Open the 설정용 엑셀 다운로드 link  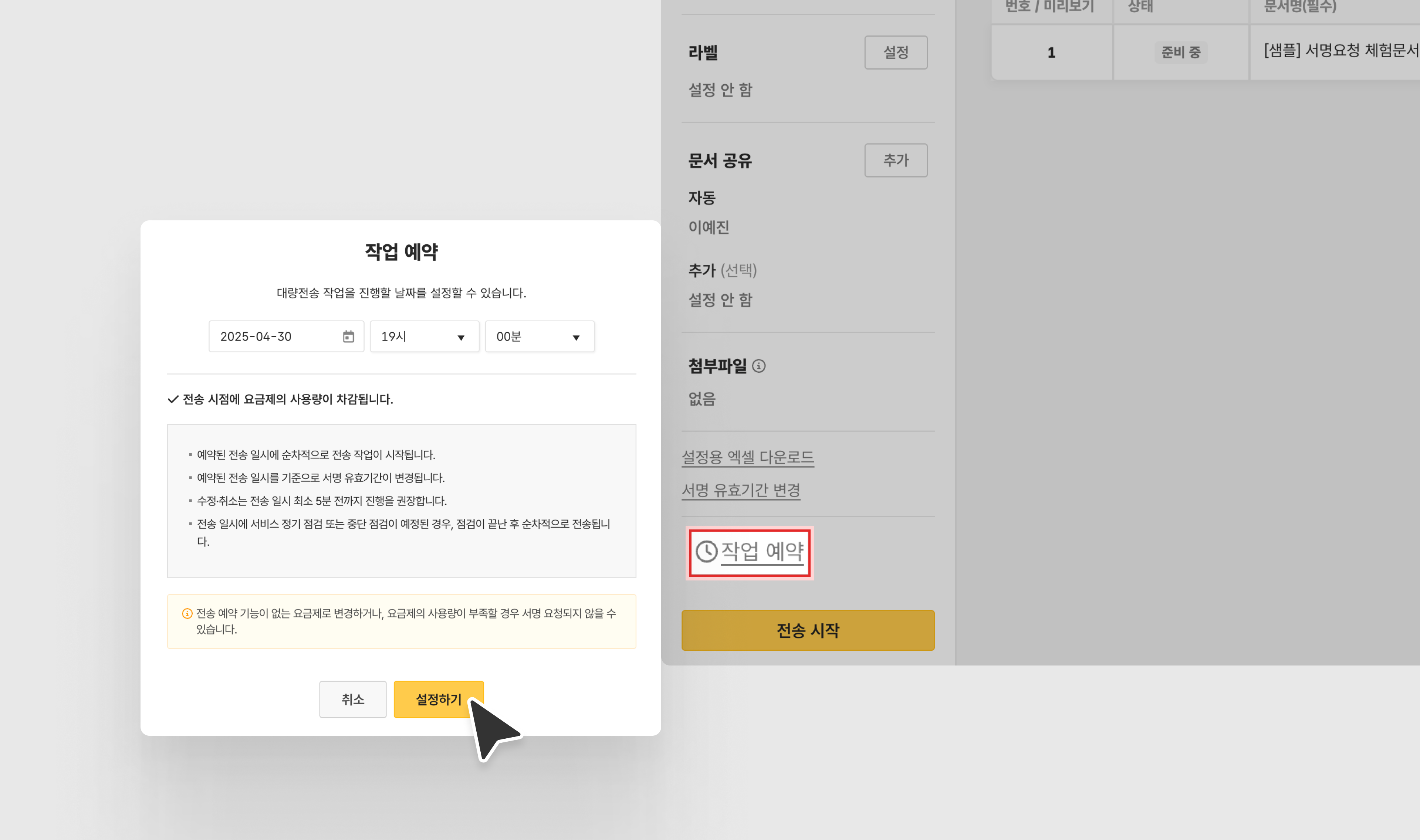[747, 457]
